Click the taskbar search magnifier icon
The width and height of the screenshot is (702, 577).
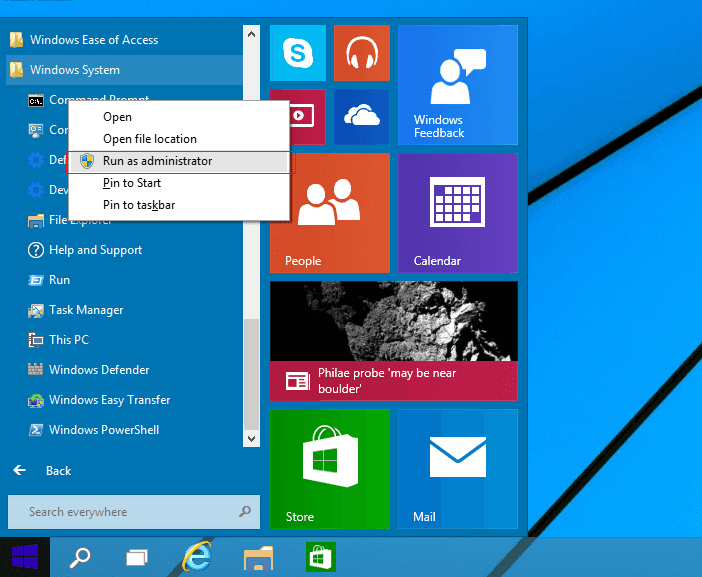[80, 556]
